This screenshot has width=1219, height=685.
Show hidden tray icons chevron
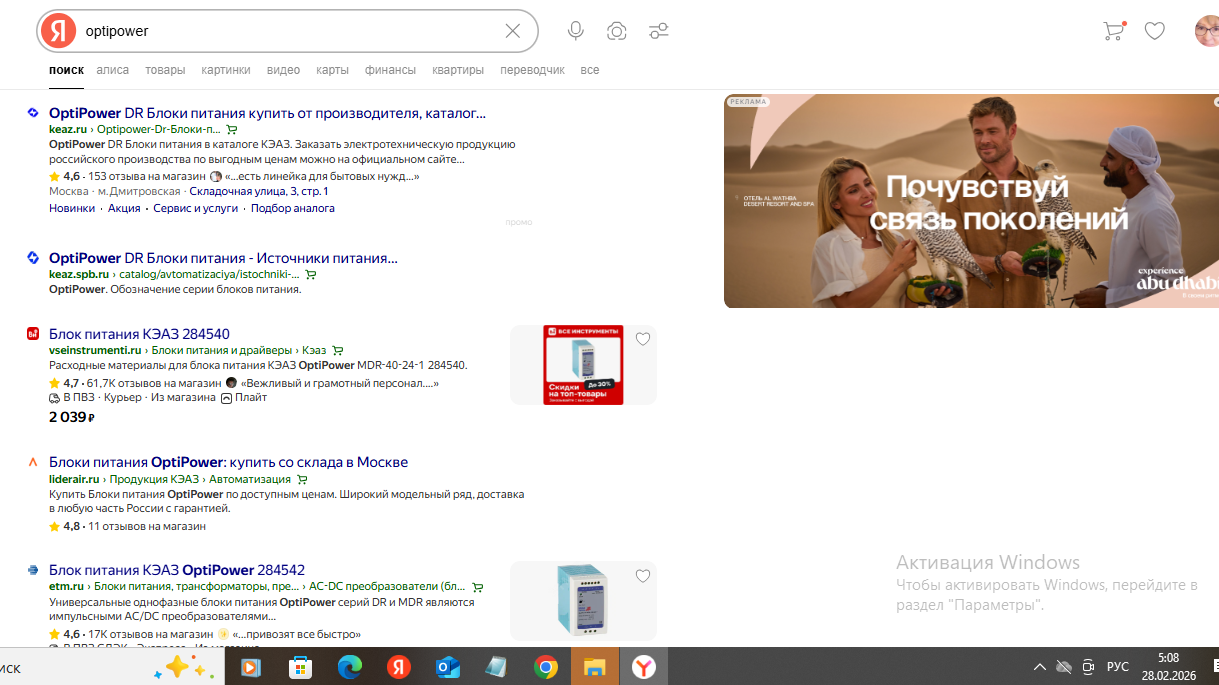pyautogui.click(x=1040, y=667)
